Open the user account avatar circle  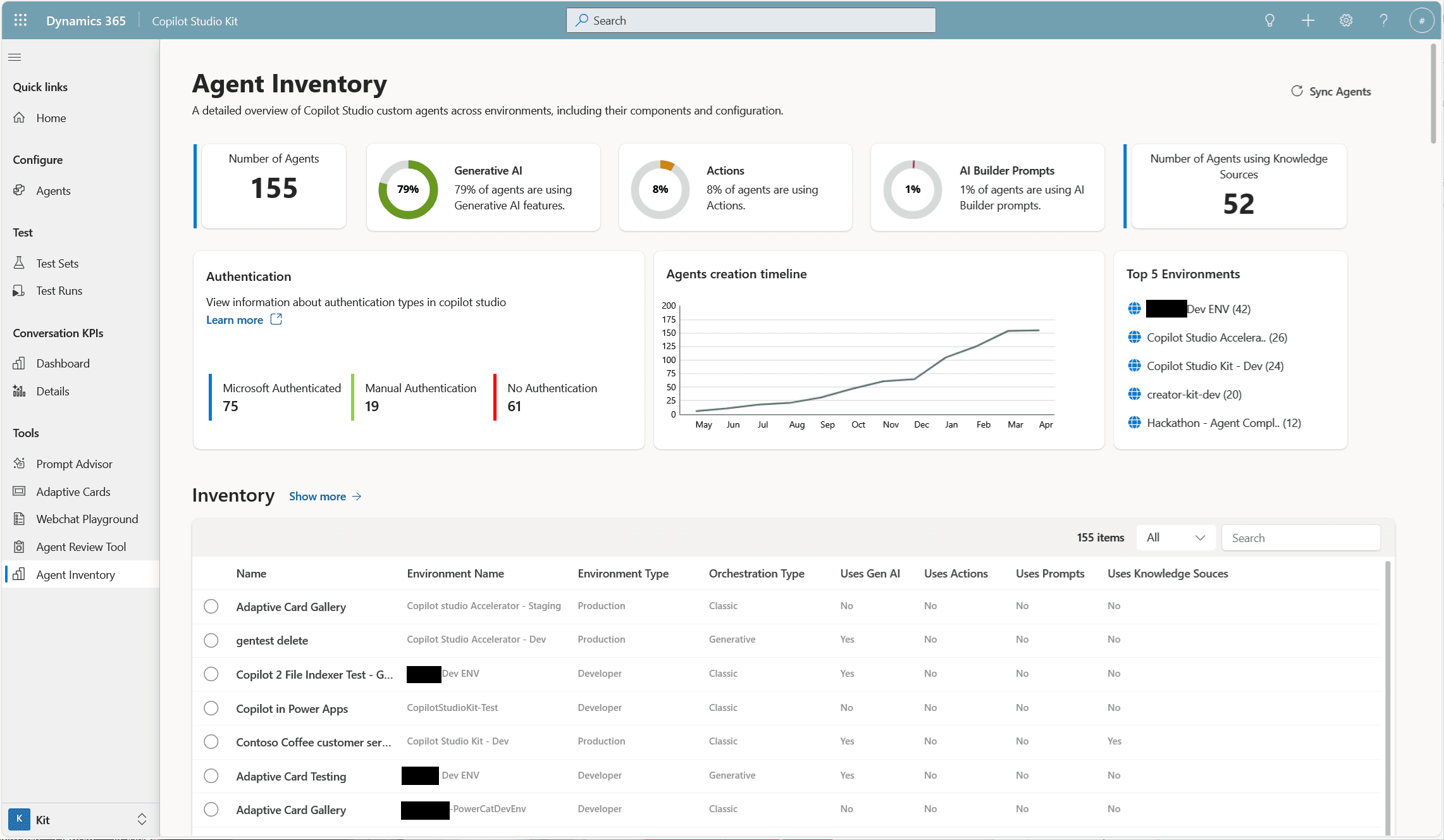(1421, 20)
